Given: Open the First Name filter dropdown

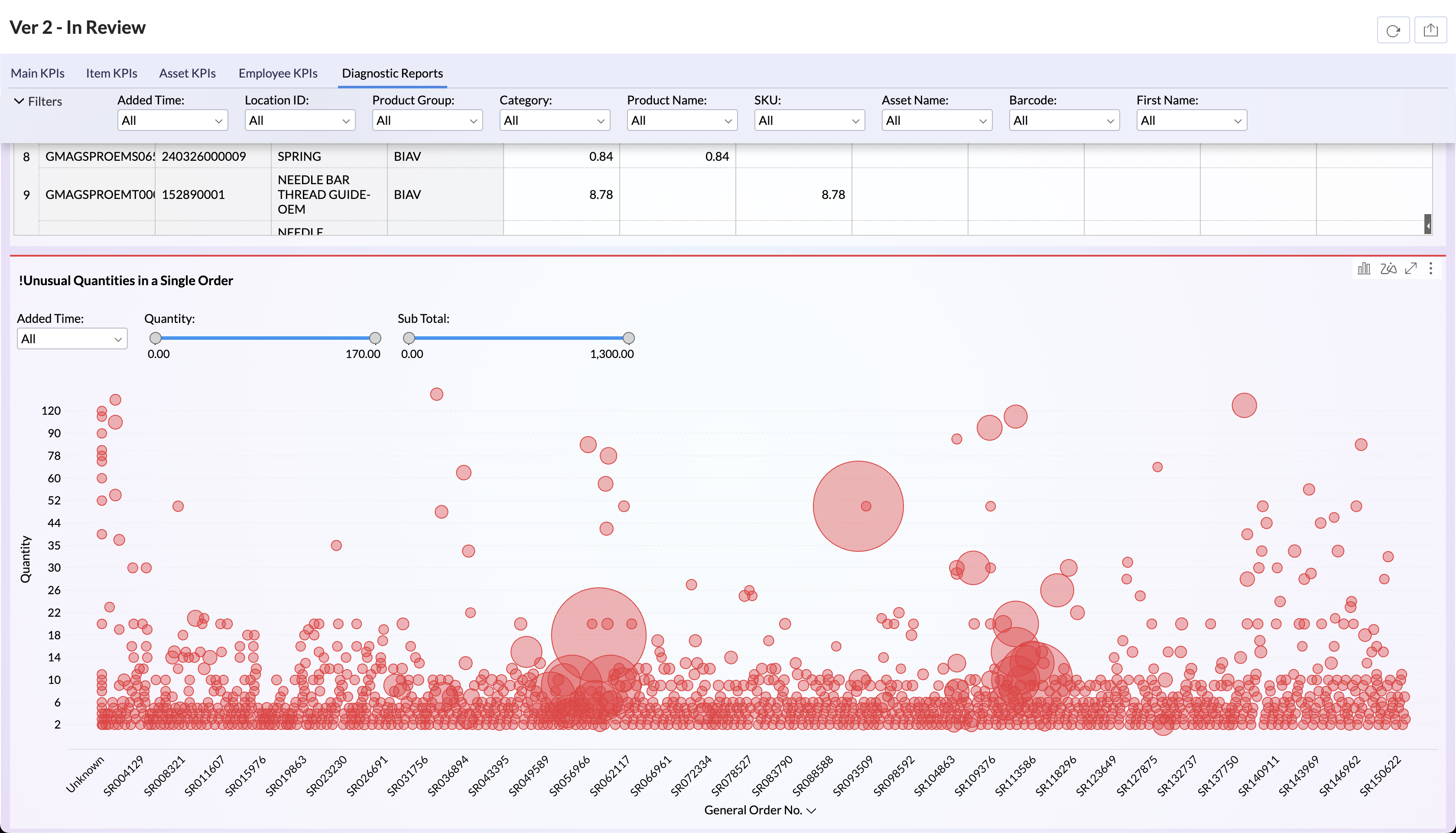Looking at the screenshot, I should (x=1191, y=121).
